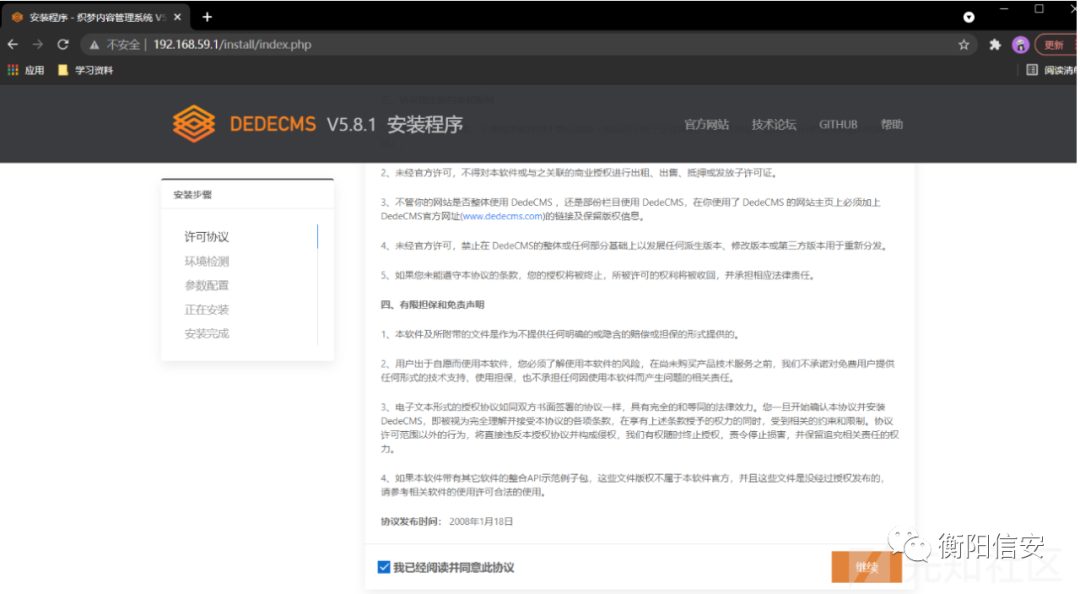Open the 帮助 nav link
Screen dimensions: 1080x594
point(891,125)
